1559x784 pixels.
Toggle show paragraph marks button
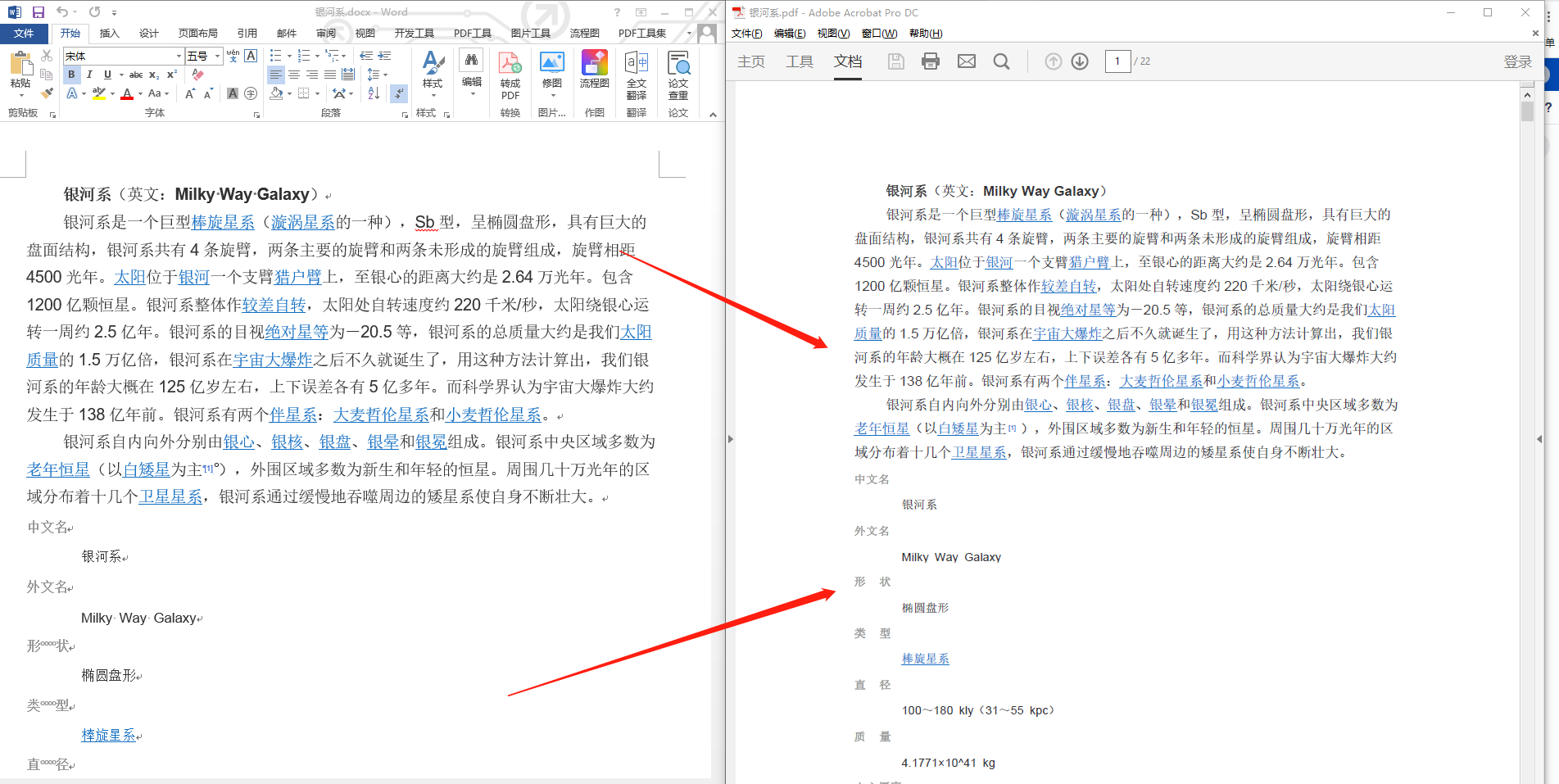click(398, 93)
